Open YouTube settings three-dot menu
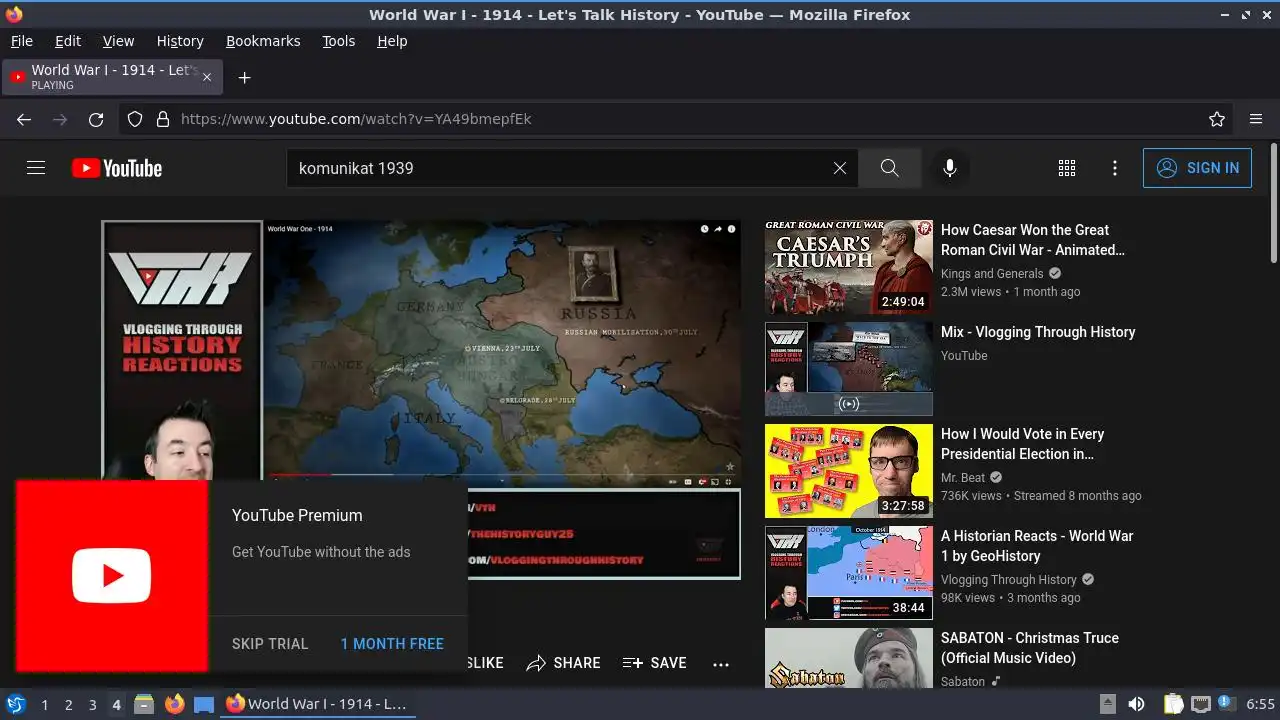The width and height of the screenshot is (1280, 720). 1115,168
